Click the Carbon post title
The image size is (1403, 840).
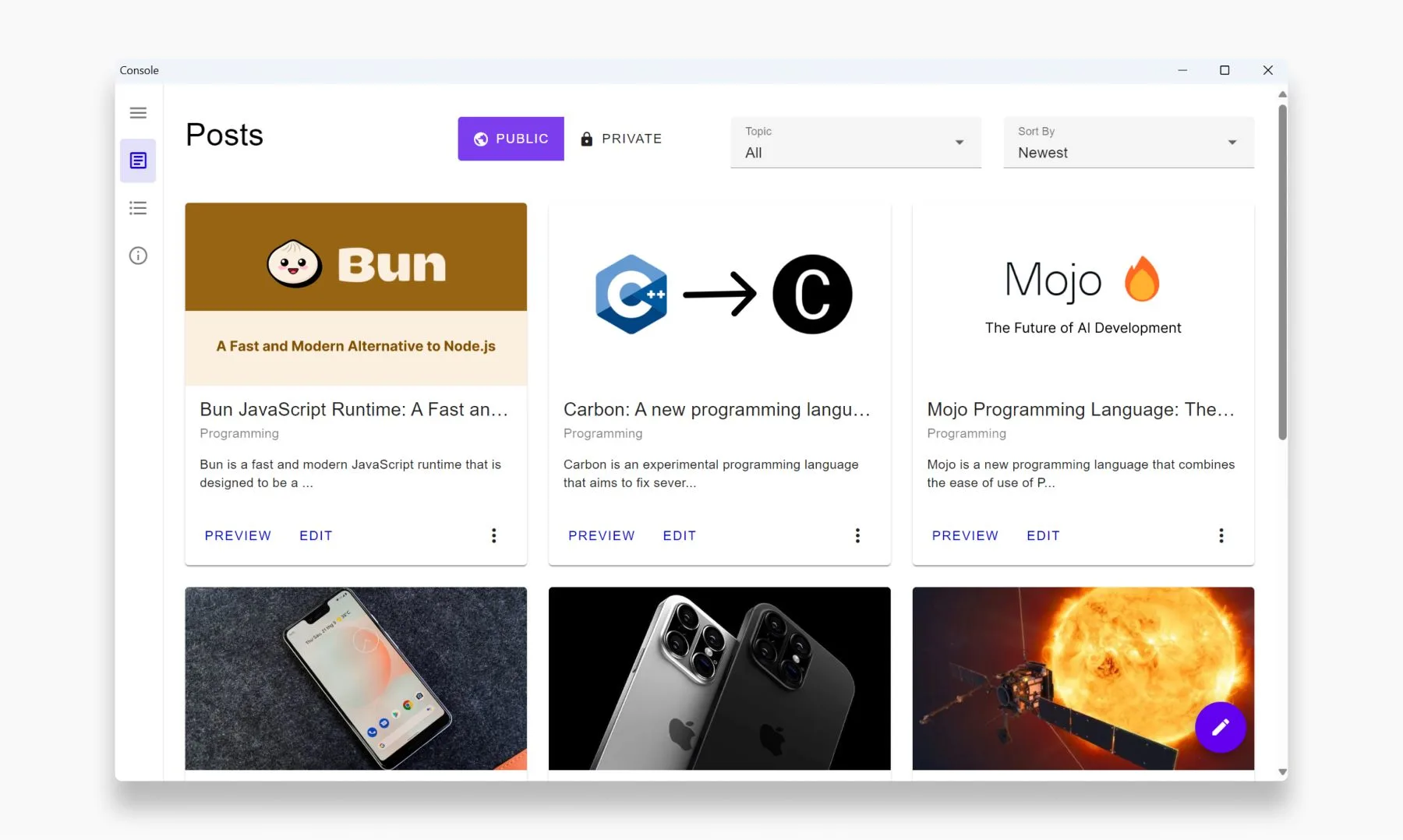[x=717, y=410]
